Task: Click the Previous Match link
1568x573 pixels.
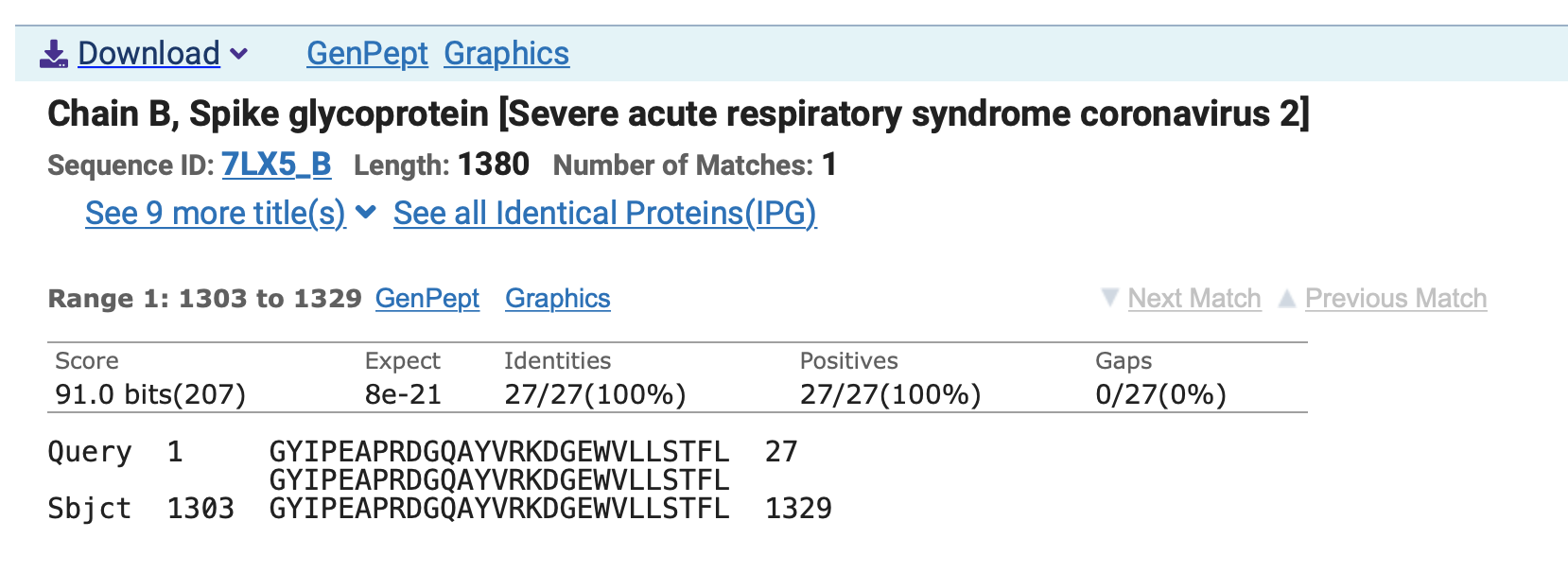Action: pyautogui.click(x=1395, y=299)
